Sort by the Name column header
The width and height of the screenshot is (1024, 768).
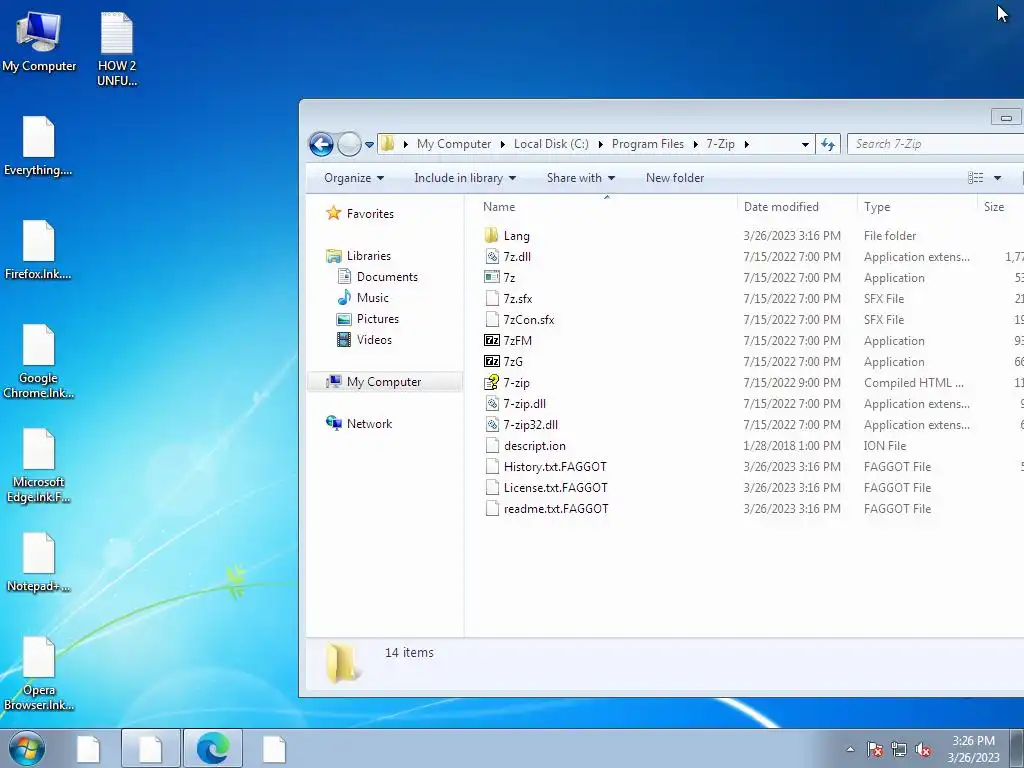(x=499, y=206)
